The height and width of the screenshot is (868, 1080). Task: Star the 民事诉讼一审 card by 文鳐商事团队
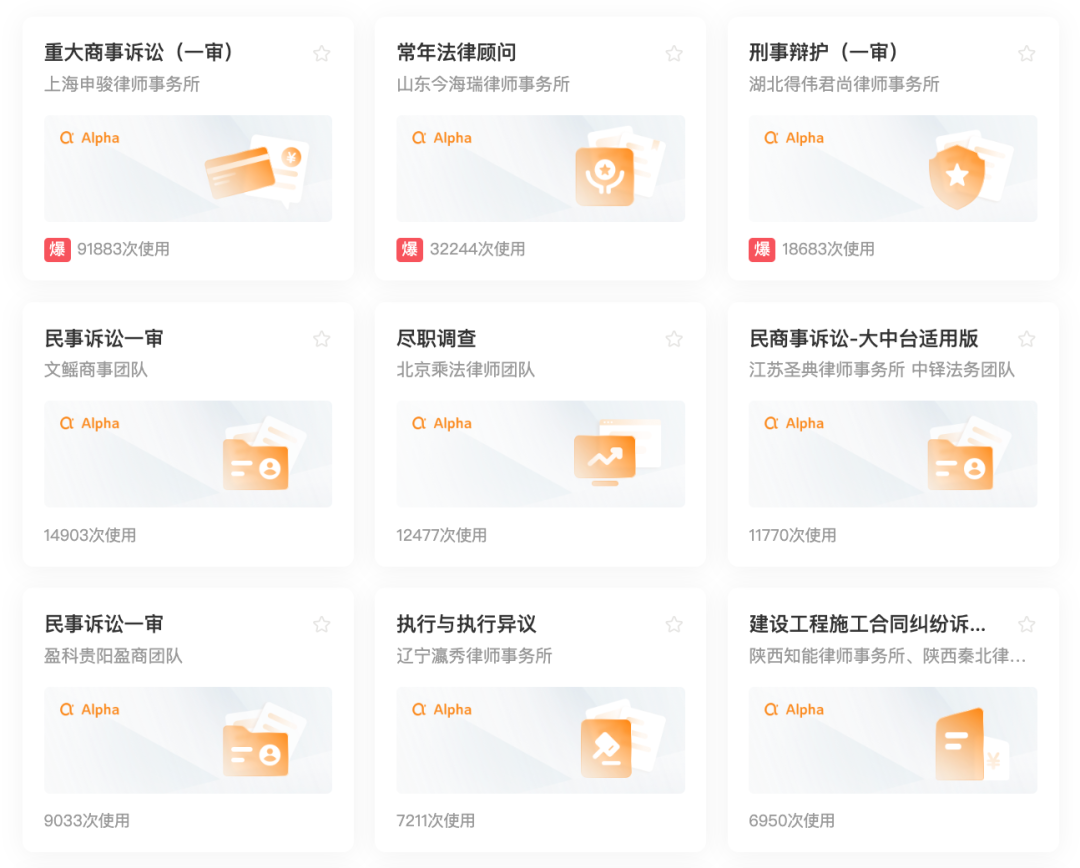coord(322,338)
